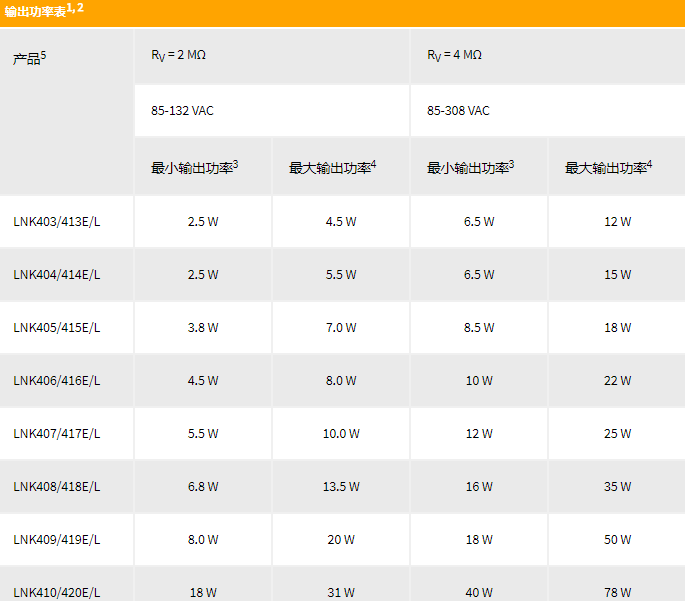The height and width of the screenshot is (601, 685).
Task: Click the 产品 column header
Action: tap(29, 58)
